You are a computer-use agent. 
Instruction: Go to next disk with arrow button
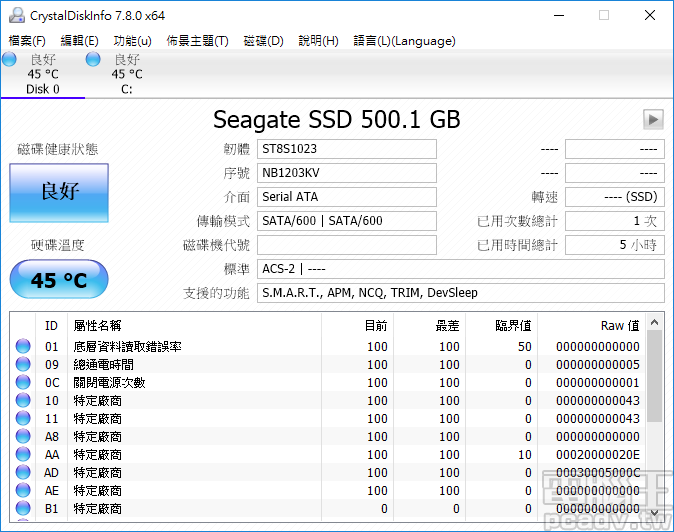(653, 119)
